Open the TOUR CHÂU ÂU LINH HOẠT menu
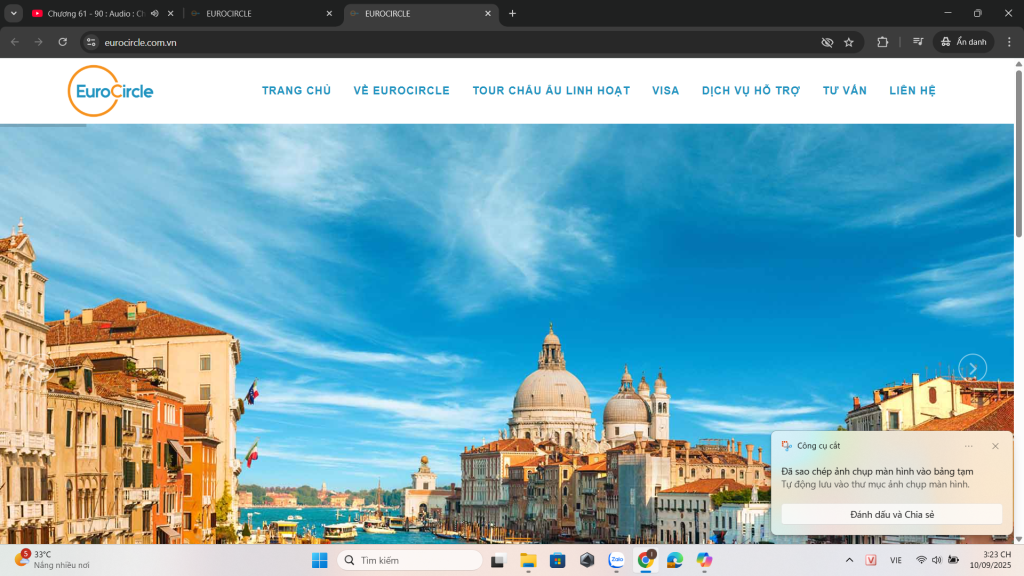 [551, 91]
